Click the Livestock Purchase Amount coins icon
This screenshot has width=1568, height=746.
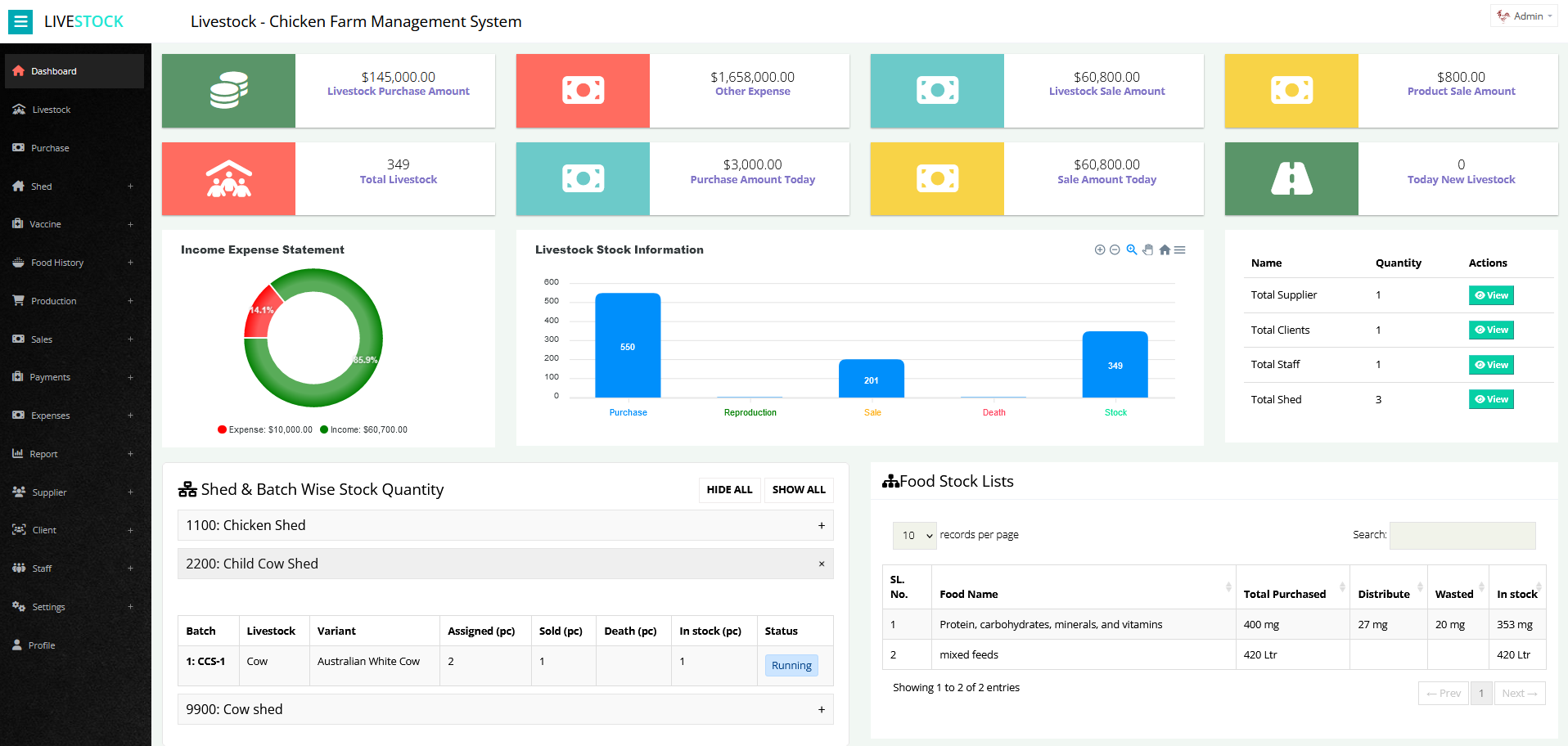(228, 91)
